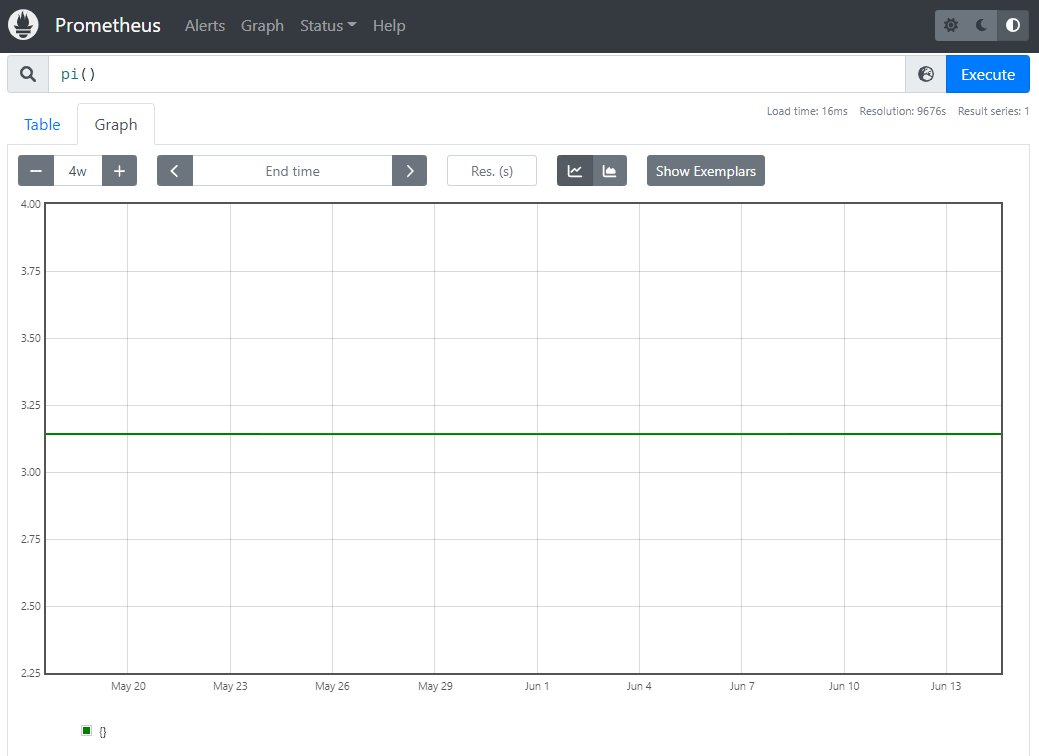Click the May 20 axis label
Image resolution: width=1039 pixels, height=756 pixels.
(129, 686)
